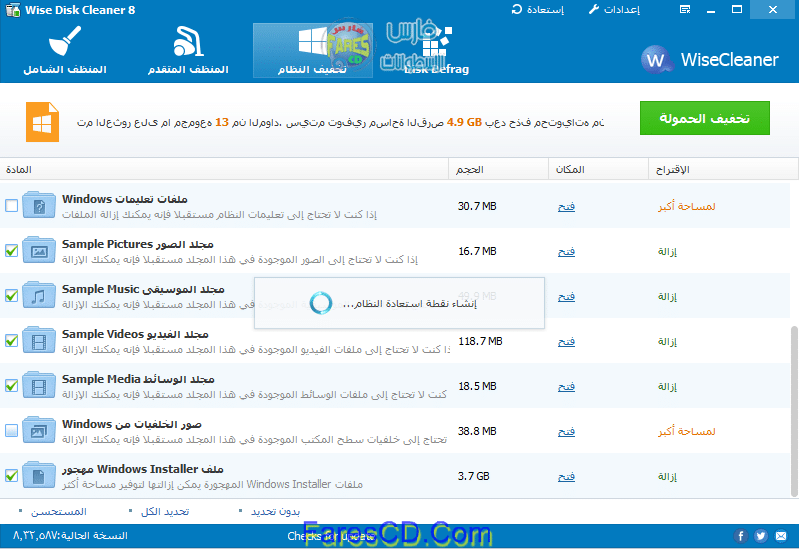Click the Select None (بدون تحديد) link
The image size is (799, 549).
(x=276, y=512)
